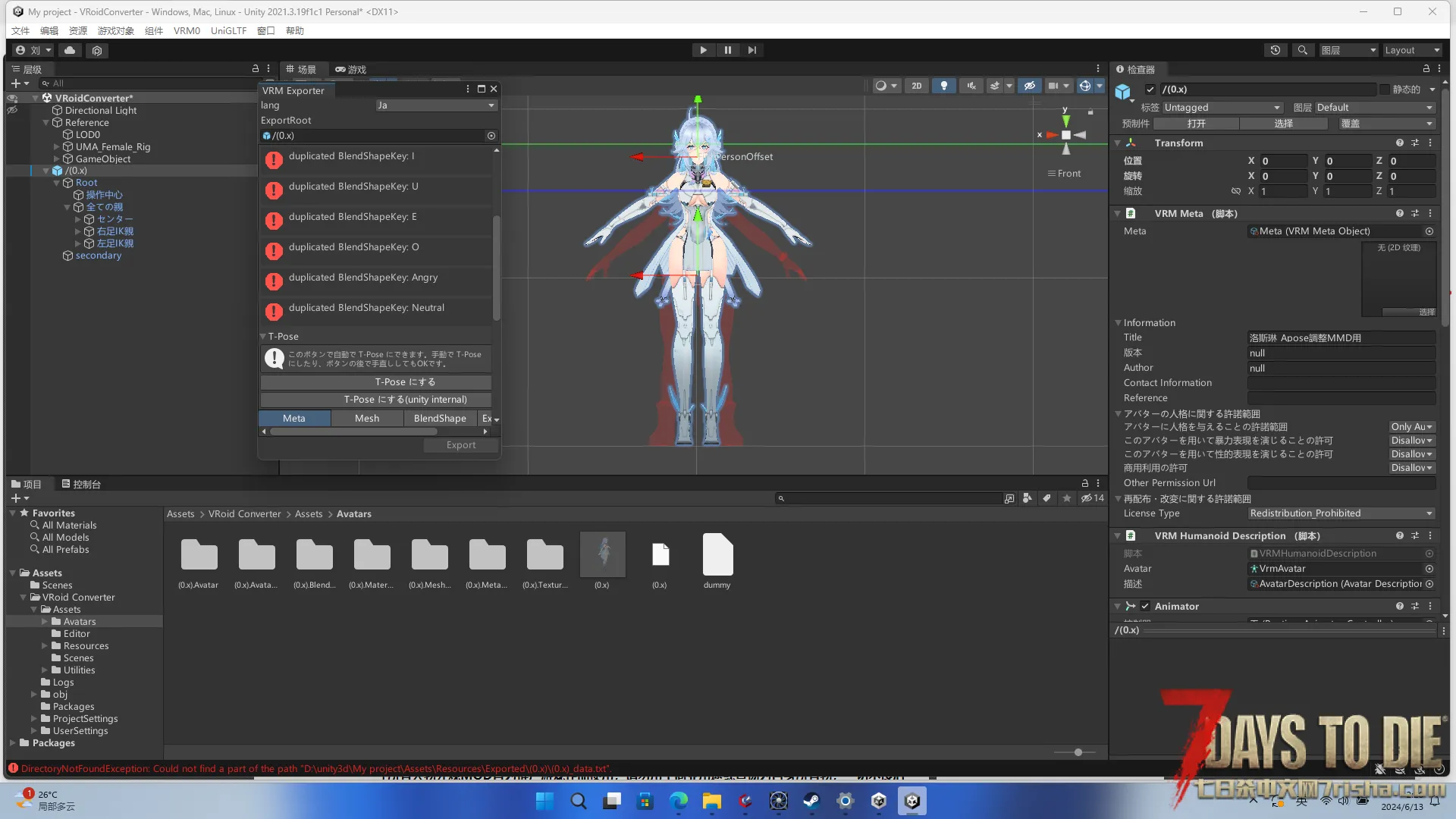
Task: Open the 标签 Untagged dropdown
Action: click(1222, 108)
